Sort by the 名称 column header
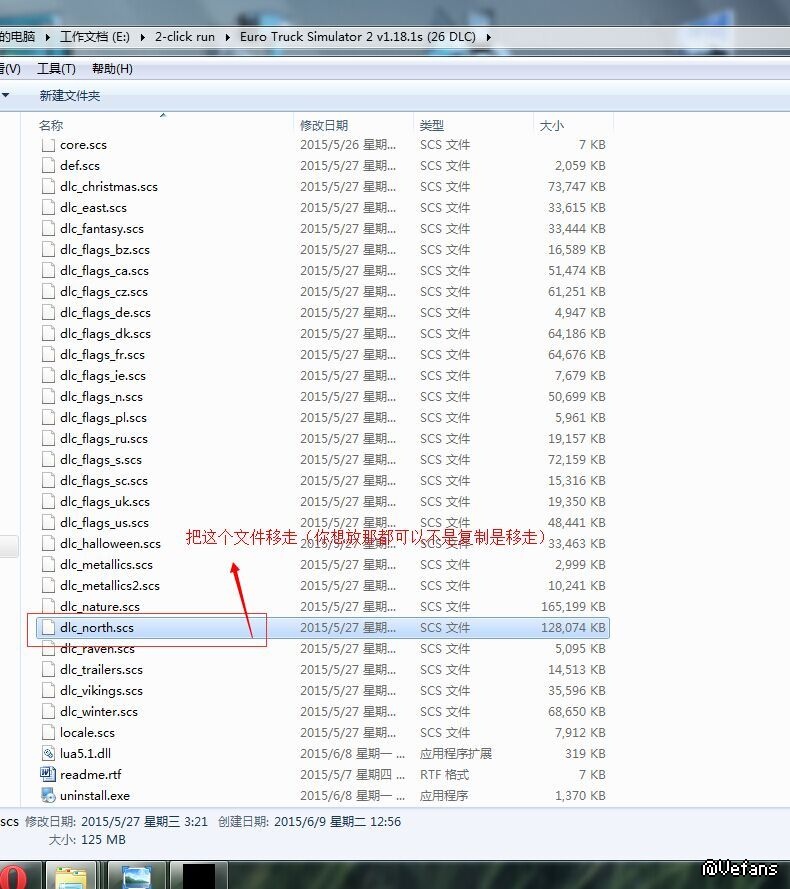 click(x=50, y=125)
